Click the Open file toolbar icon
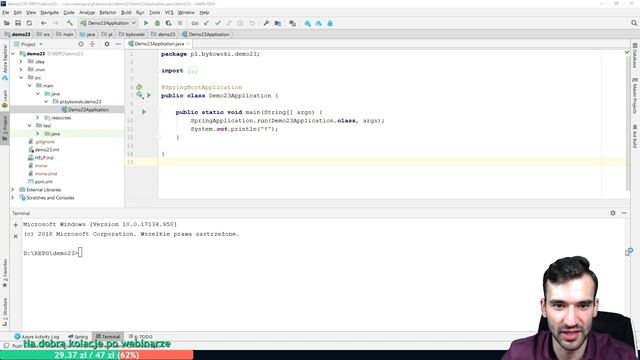This screenshot has width=640, height=360. click(7, 23)
